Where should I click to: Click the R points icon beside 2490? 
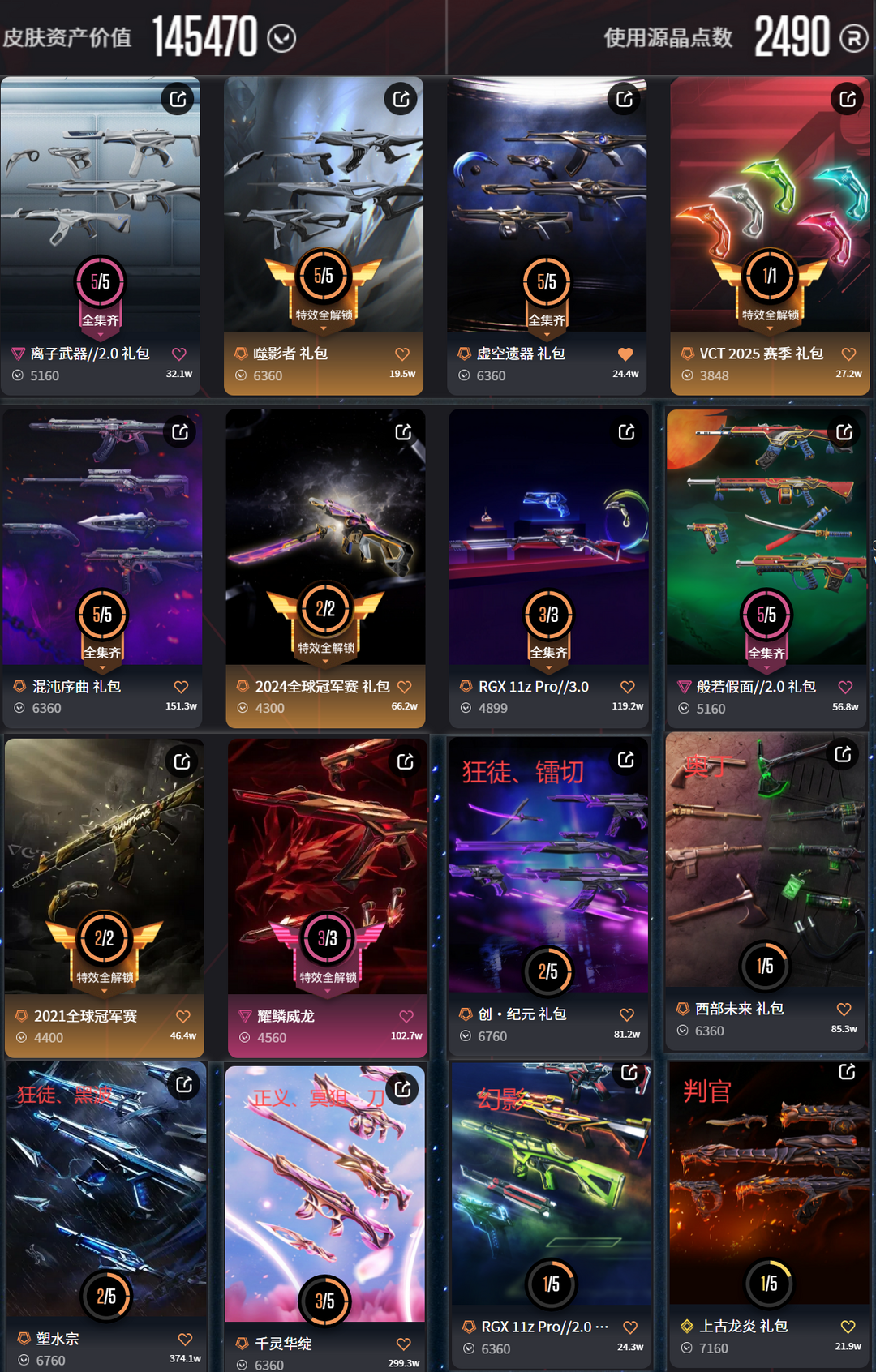853,38
